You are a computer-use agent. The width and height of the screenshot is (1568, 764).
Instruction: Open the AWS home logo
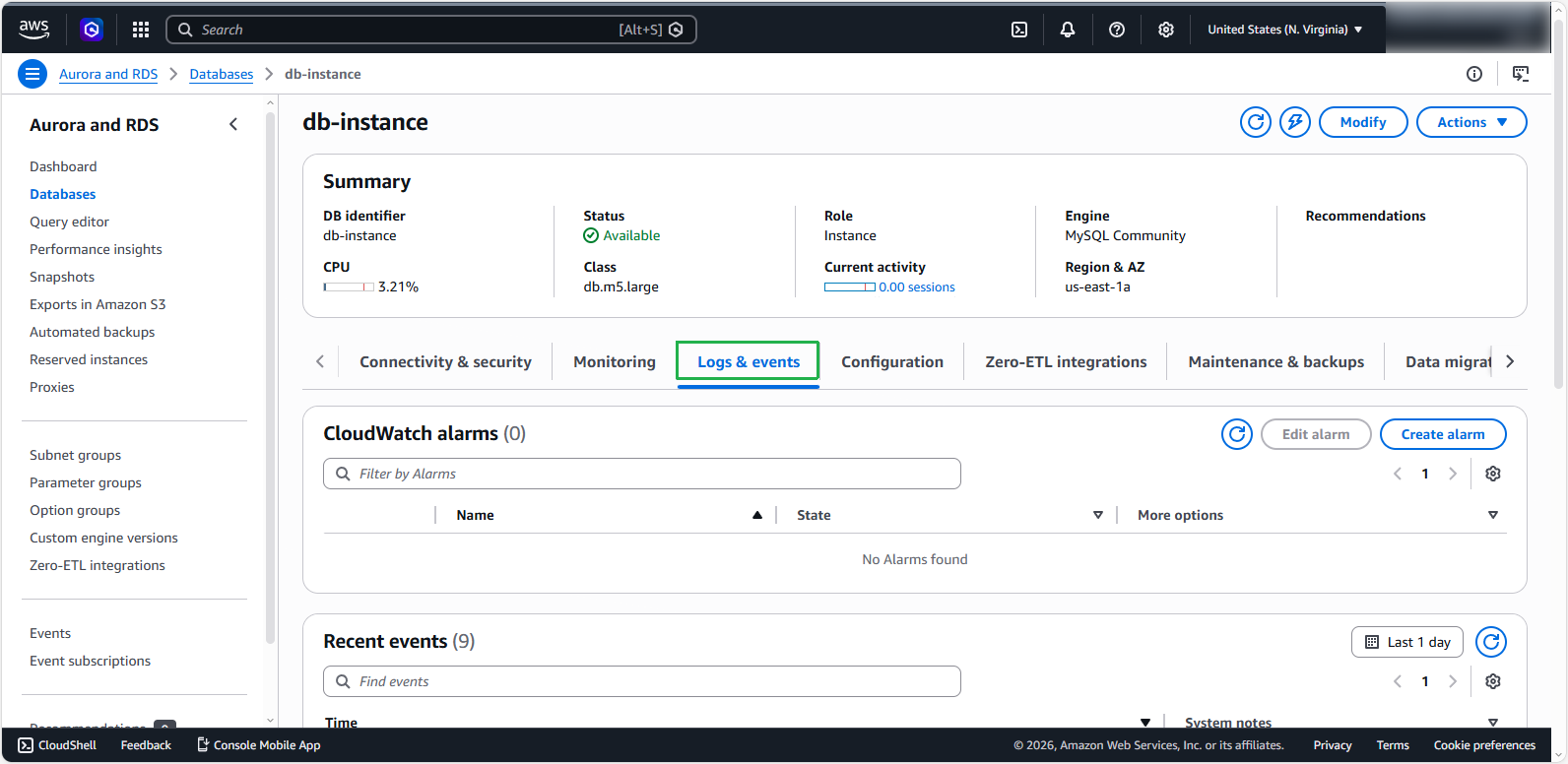tap(33, 30)
